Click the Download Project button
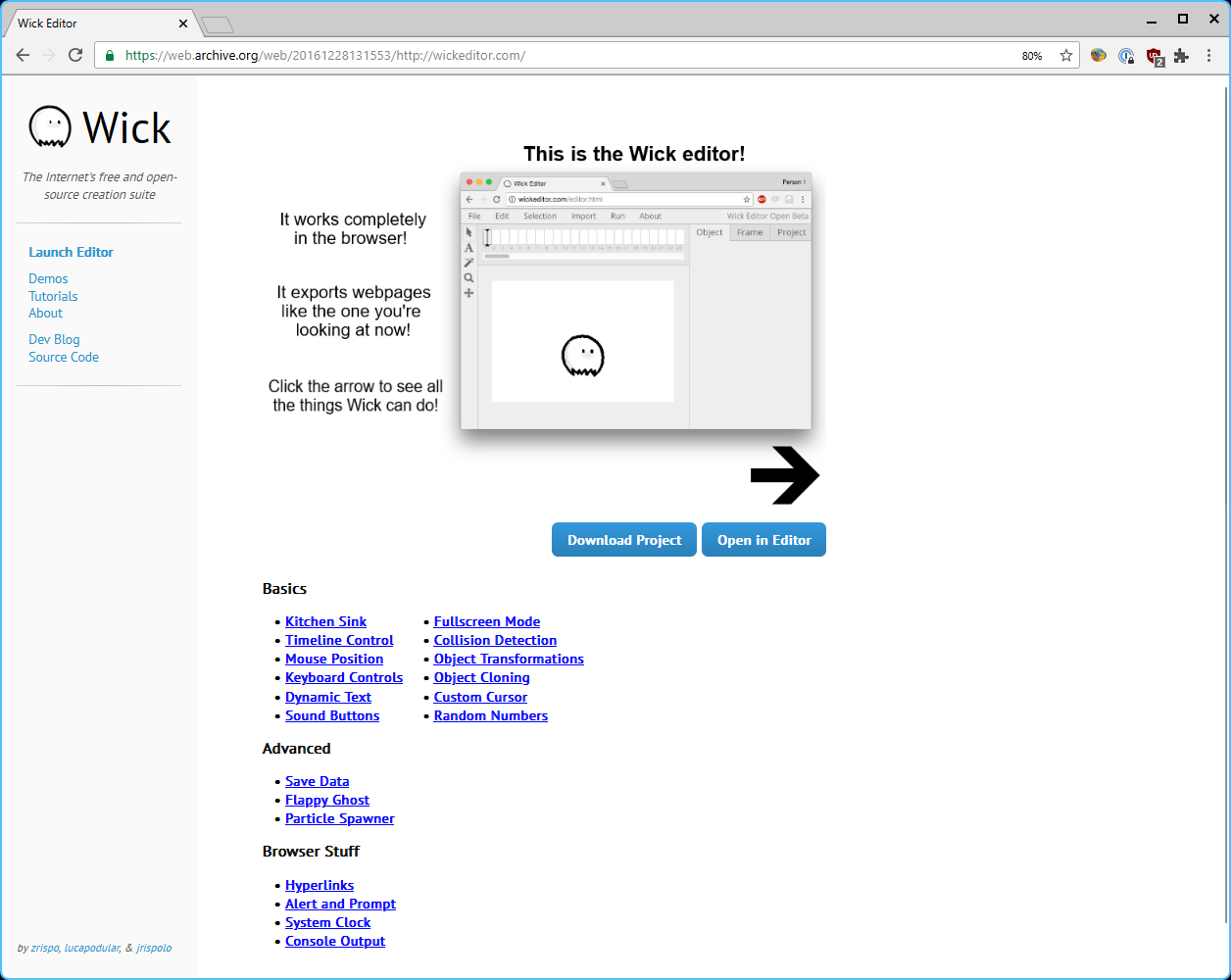The width and height of the screenshot is (1231, 980). click(x=624, y=540)
